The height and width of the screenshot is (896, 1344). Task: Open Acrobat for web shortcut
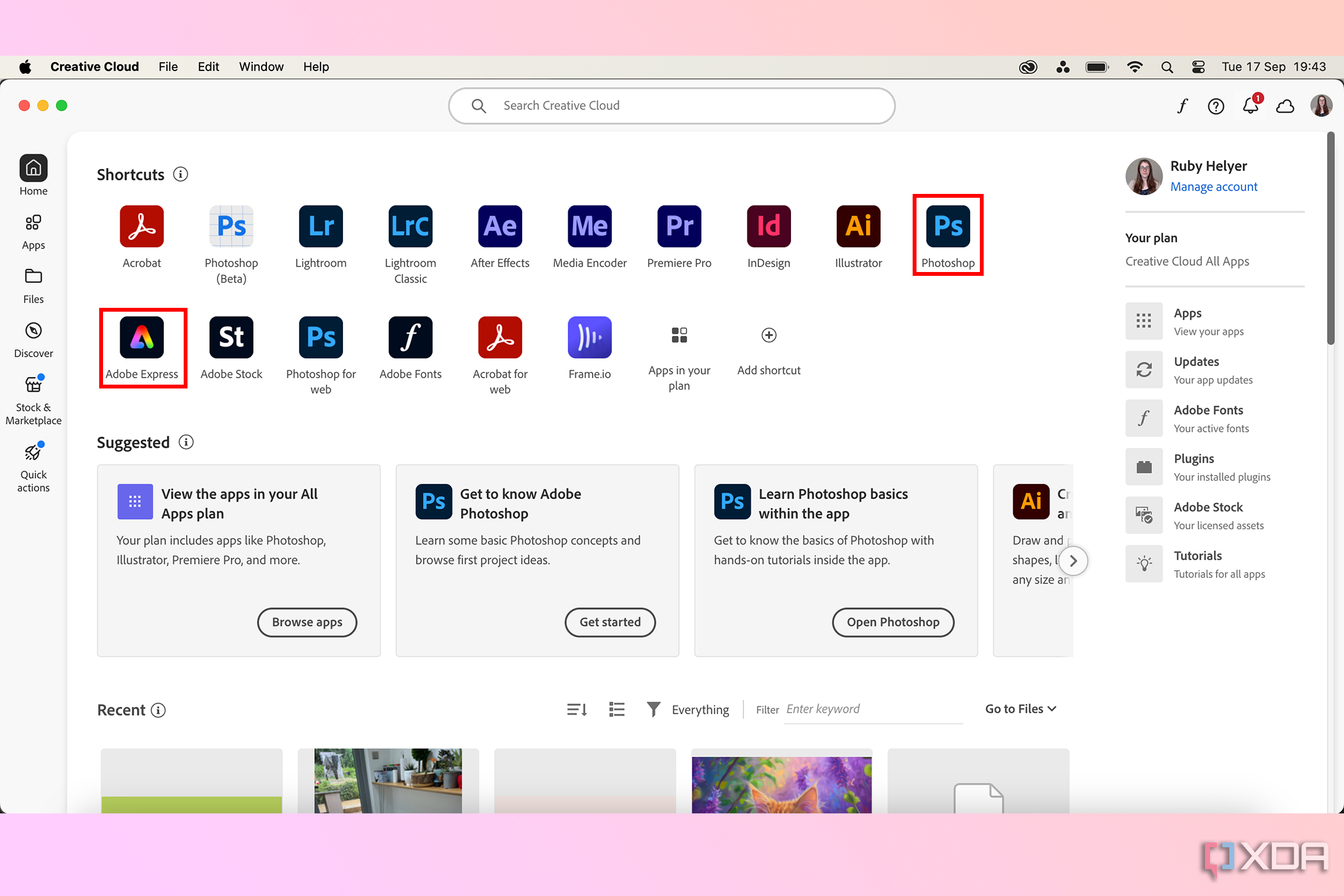pos(500,337)
